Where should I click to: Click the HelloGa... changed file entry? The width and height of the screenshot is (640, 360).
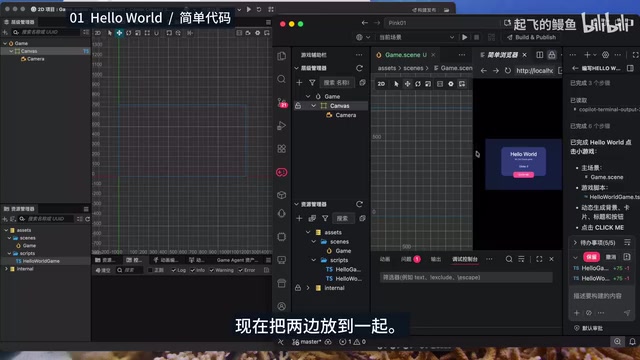pyautogui.click(x=602, y=268)
